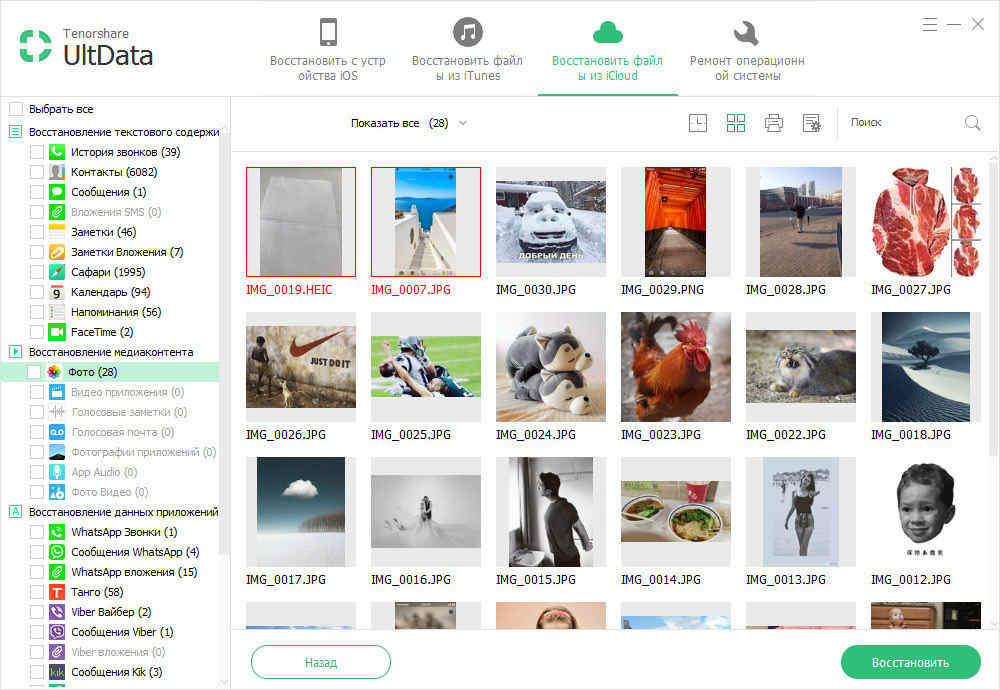Screen dimensions: 1000x690
Task: Switch to grid thumbnail view icon
Action: 735,123
